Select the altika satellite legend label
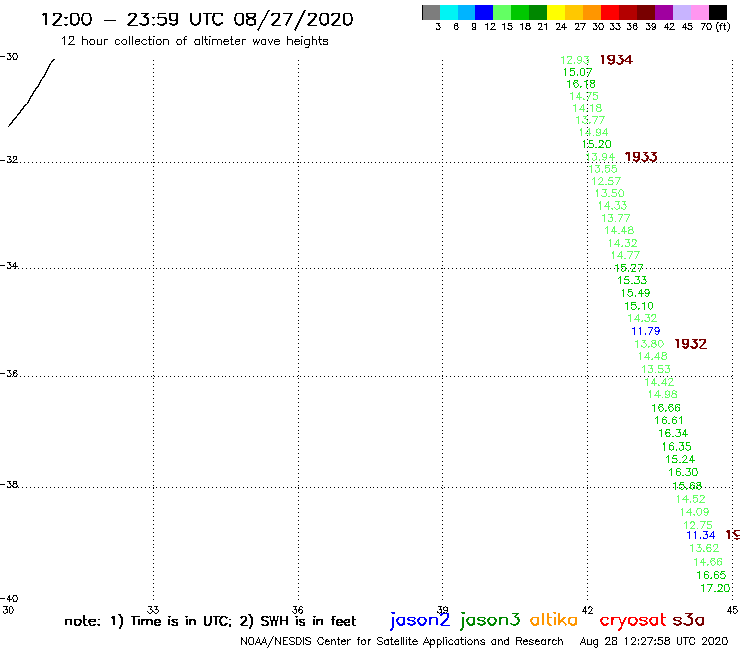The width and height of the screenshot is (740, 650). (554, 620)
